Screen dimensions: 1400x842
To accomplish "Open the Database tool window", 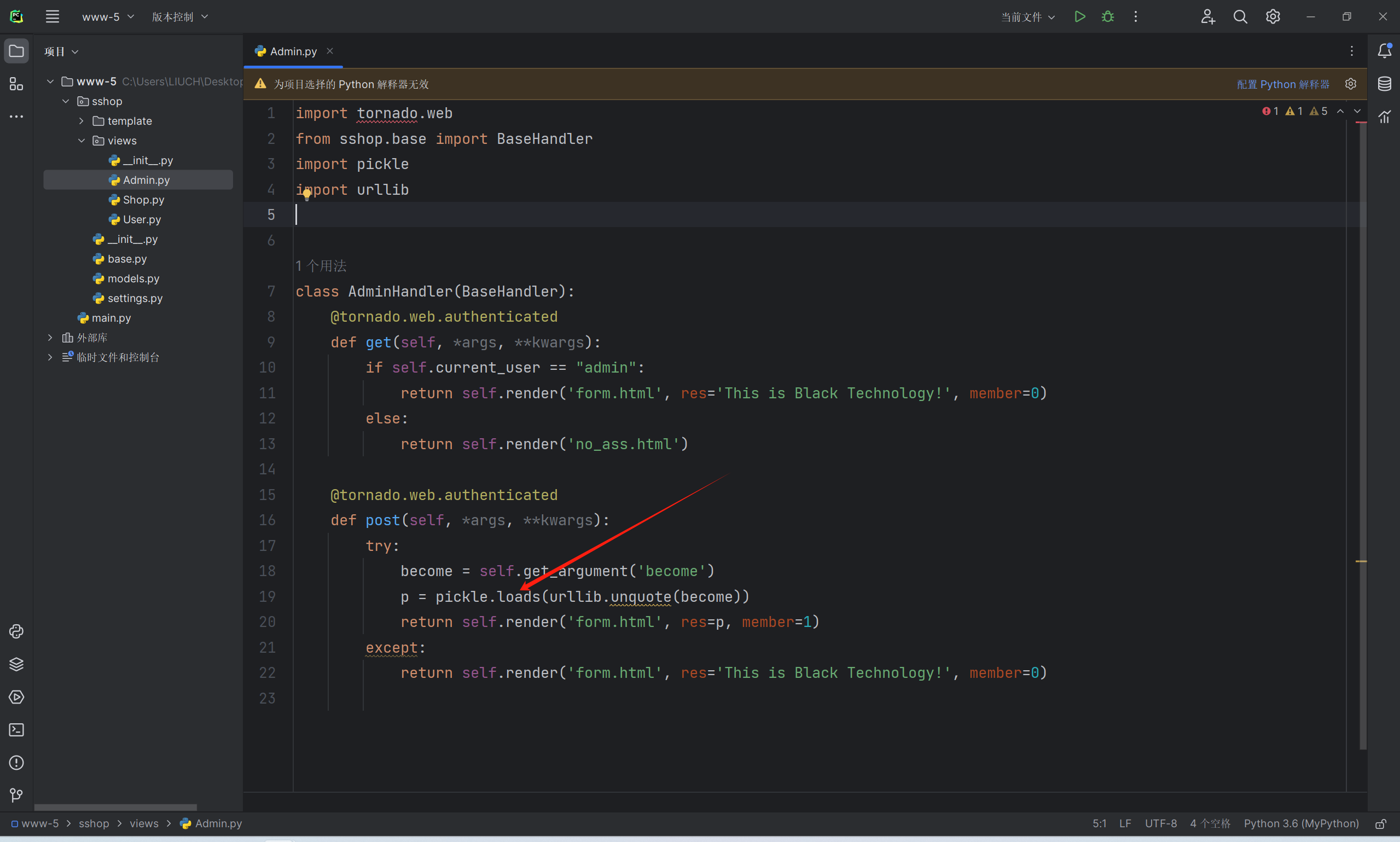I will point(1384,84).
